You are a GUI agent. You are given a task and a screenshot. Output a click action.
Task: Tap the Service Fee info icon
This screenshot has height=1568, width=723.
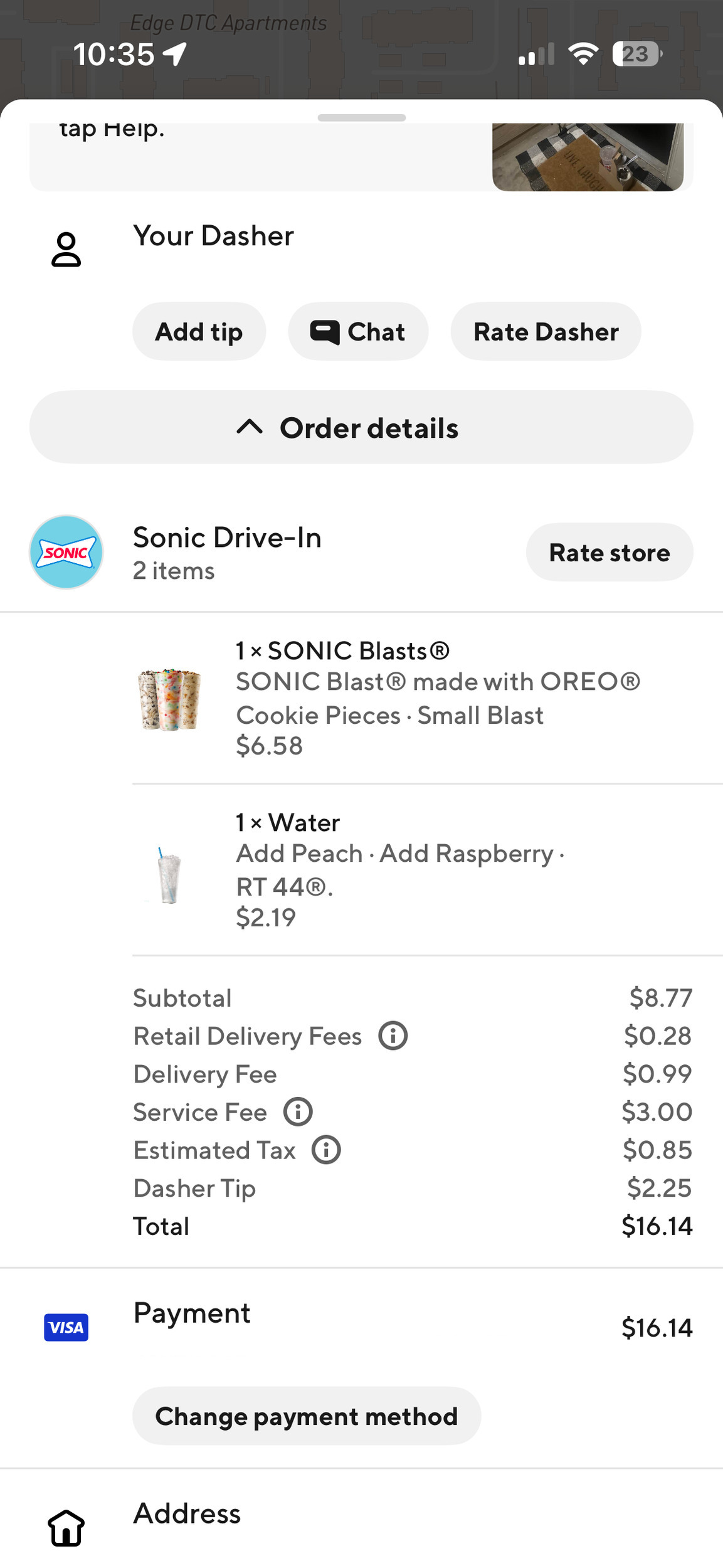point(298,1111)
